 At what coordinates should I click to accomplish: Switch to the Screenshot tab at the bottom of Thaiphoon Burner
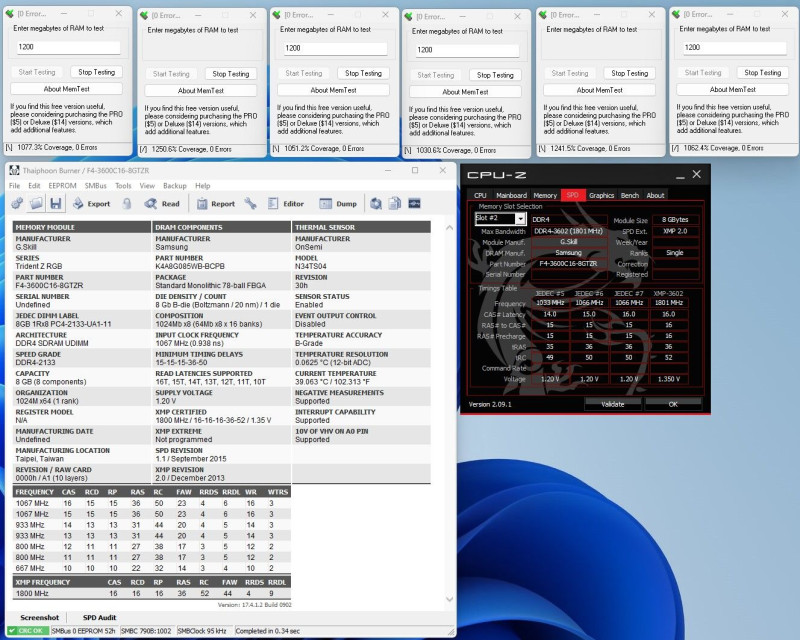39,618
